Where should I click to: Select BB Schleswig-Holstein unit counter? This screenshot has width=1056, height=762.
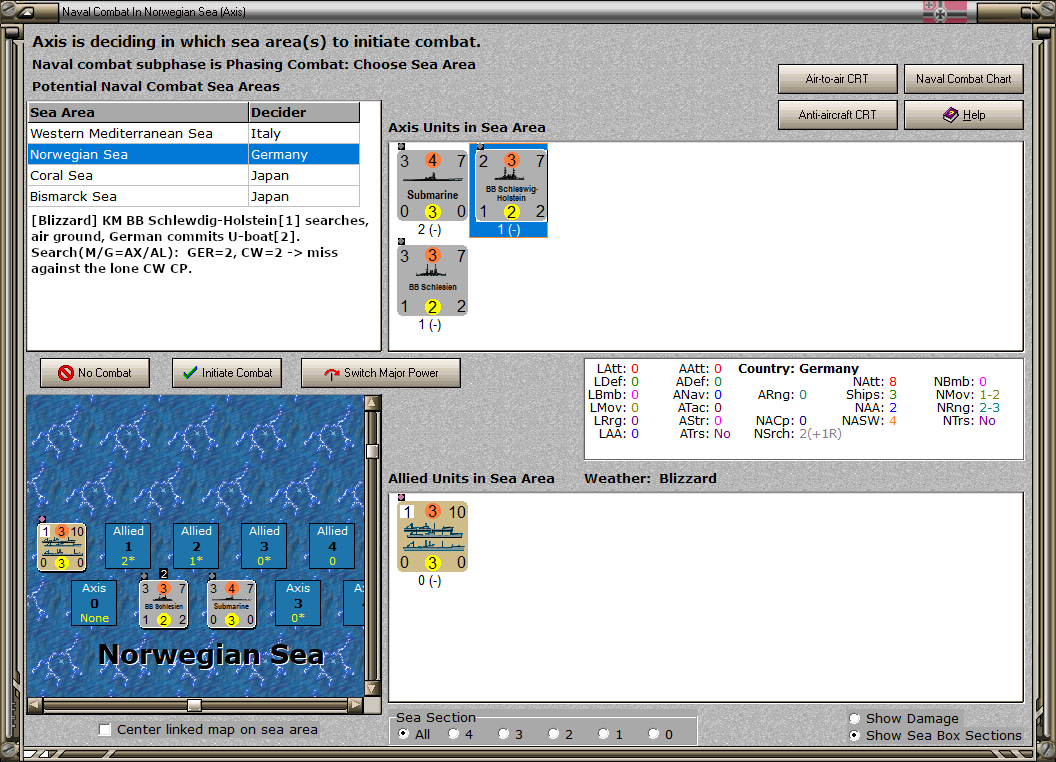(511, 185)
